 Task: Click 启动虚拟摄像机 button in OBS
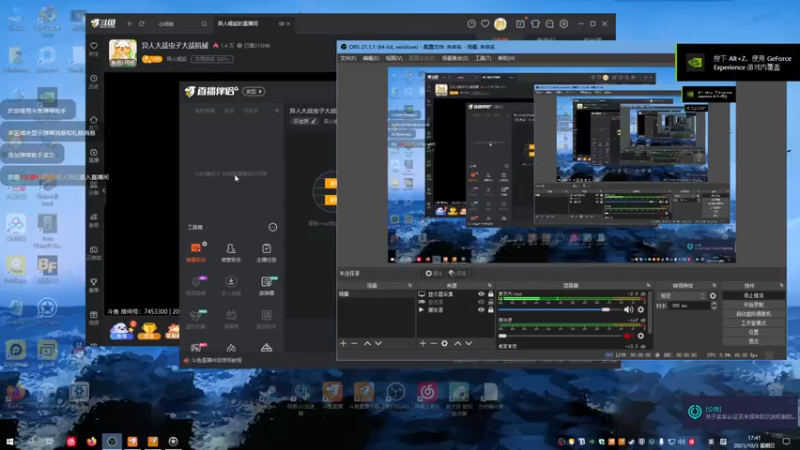pos(754,314)
